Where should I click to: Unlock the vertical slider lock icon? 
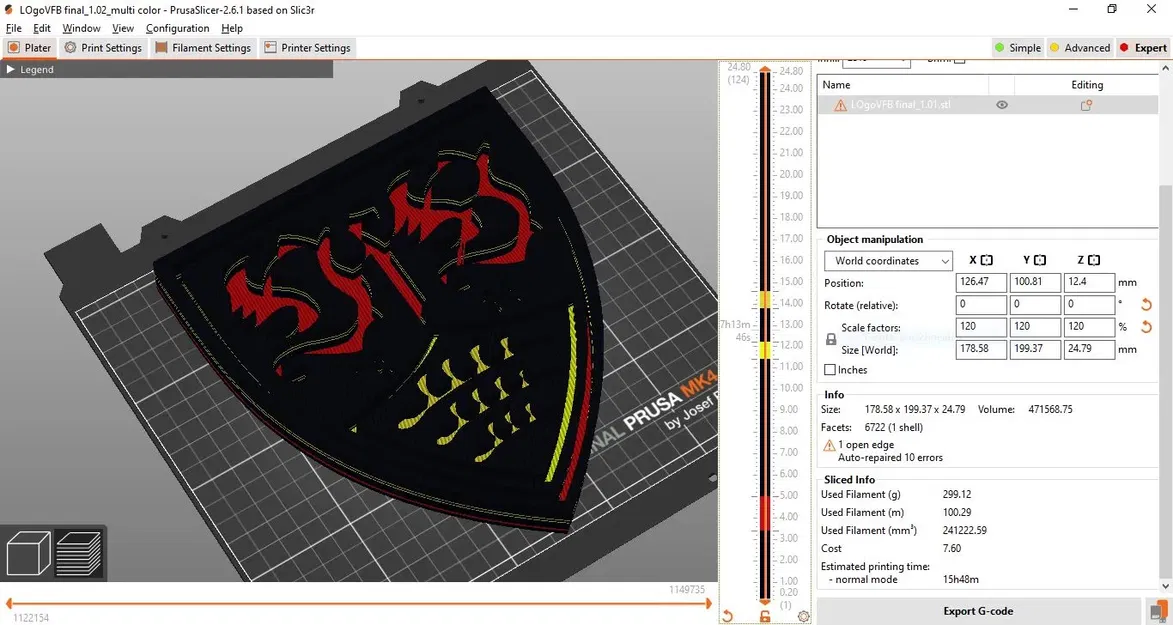(765, 616)
